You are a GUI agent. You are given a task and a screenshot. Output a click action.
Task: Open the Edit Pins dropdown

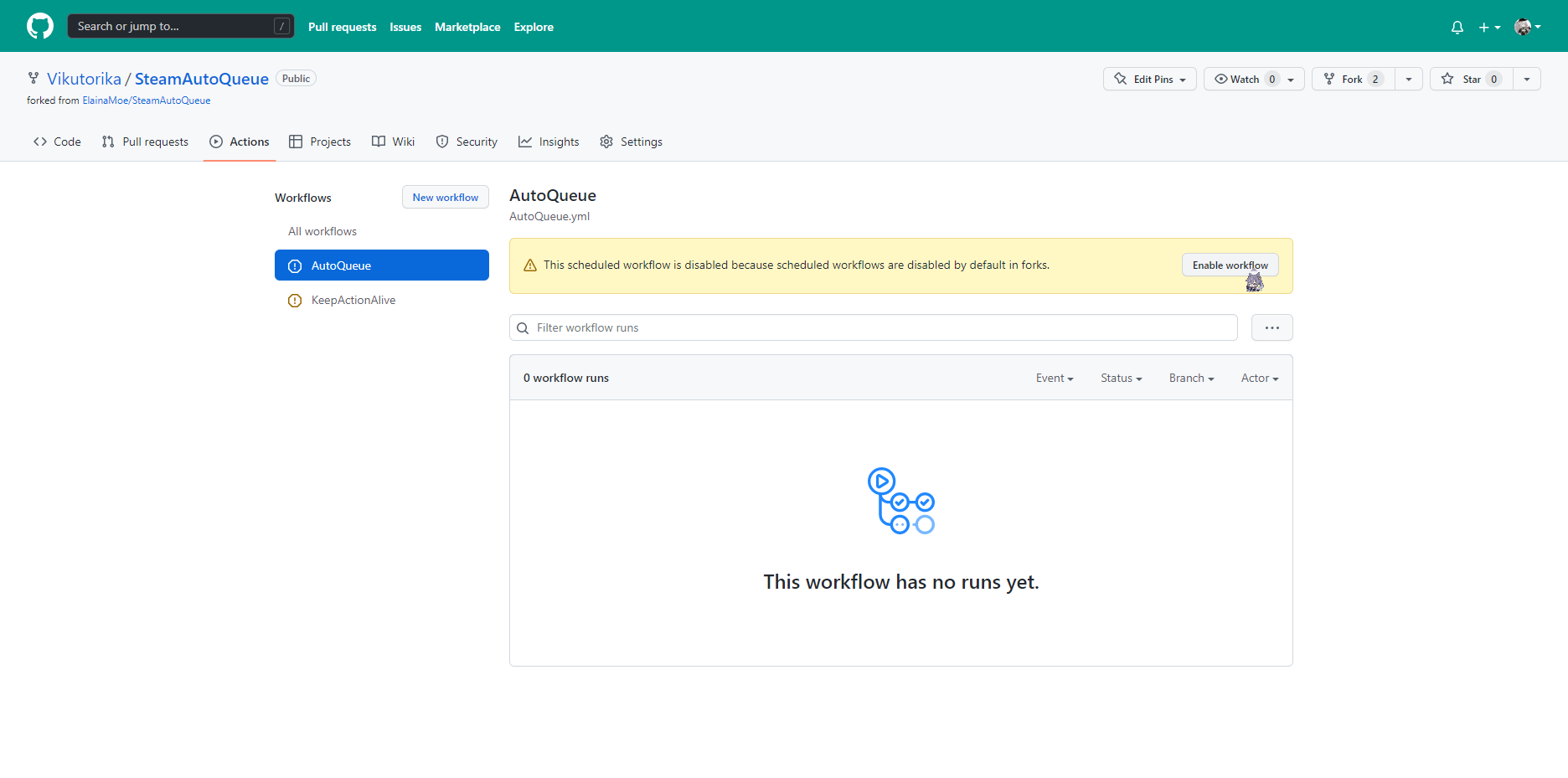1149,79
